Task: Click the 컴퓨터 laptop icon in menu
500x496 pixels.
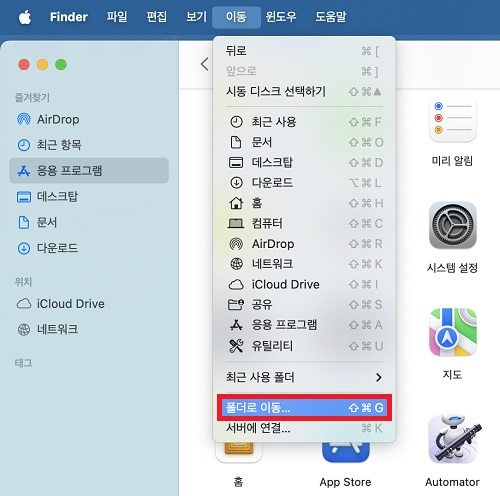Action: point(236,223)
